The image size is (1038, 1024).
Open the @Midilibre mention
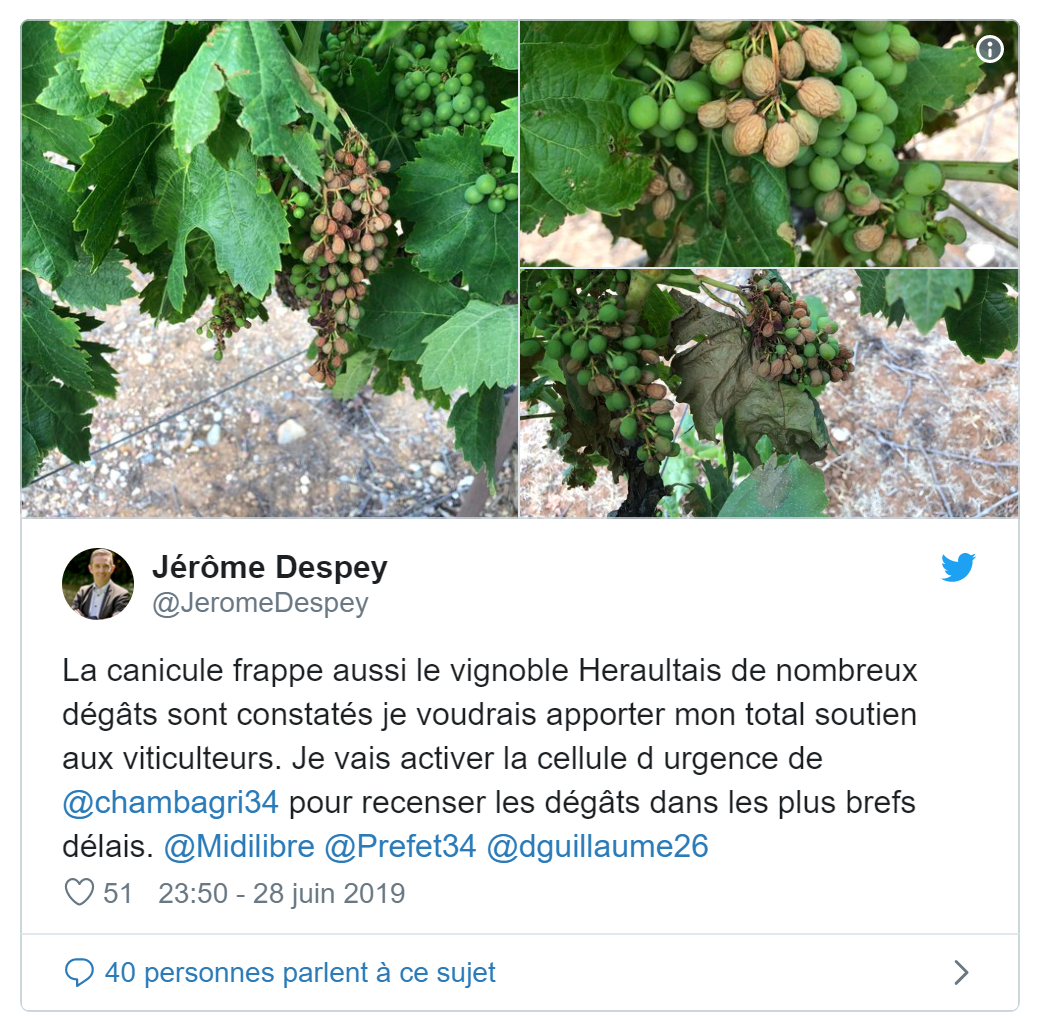coord(239,846)
